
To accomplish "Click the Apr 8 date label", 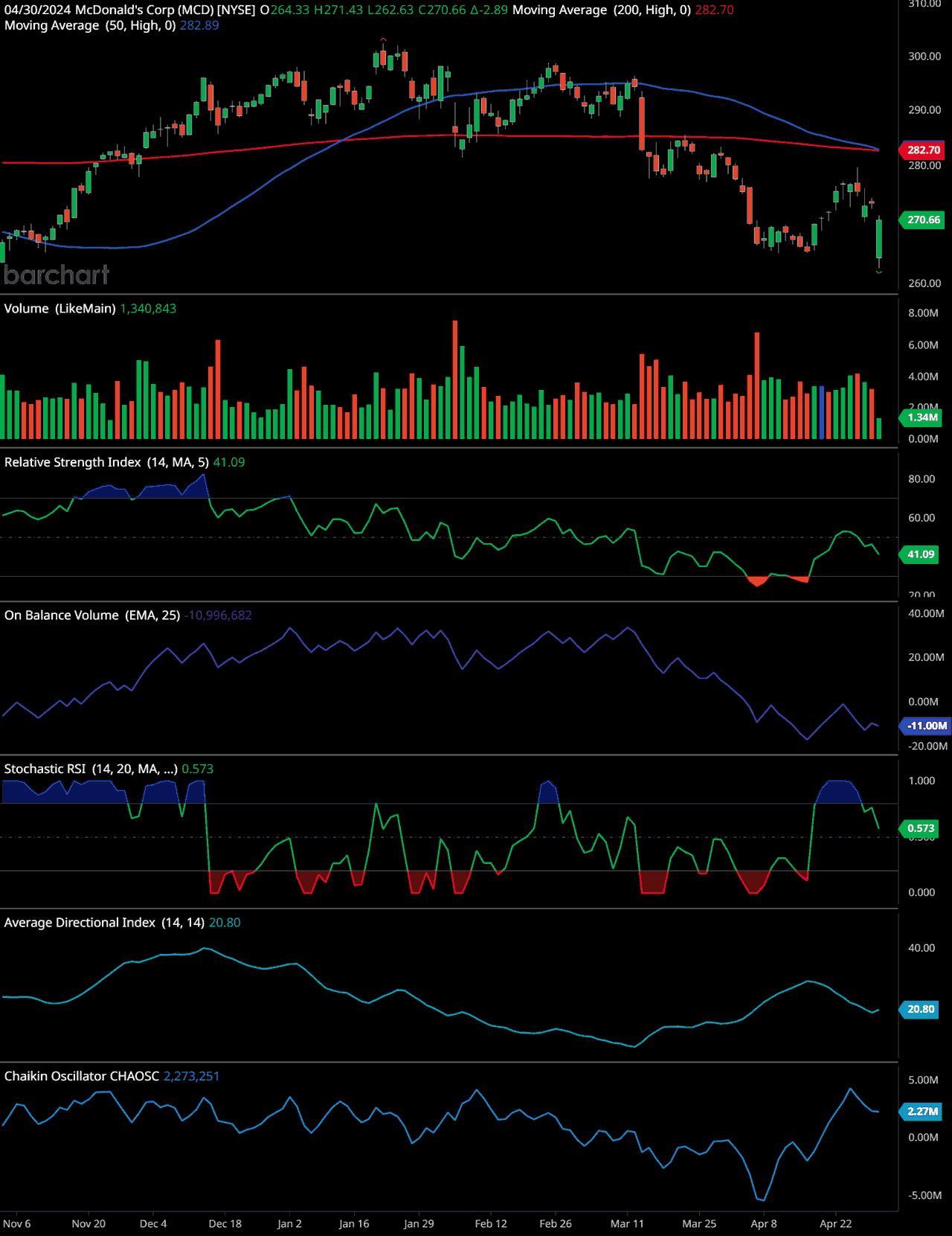I will (764, 1223).
